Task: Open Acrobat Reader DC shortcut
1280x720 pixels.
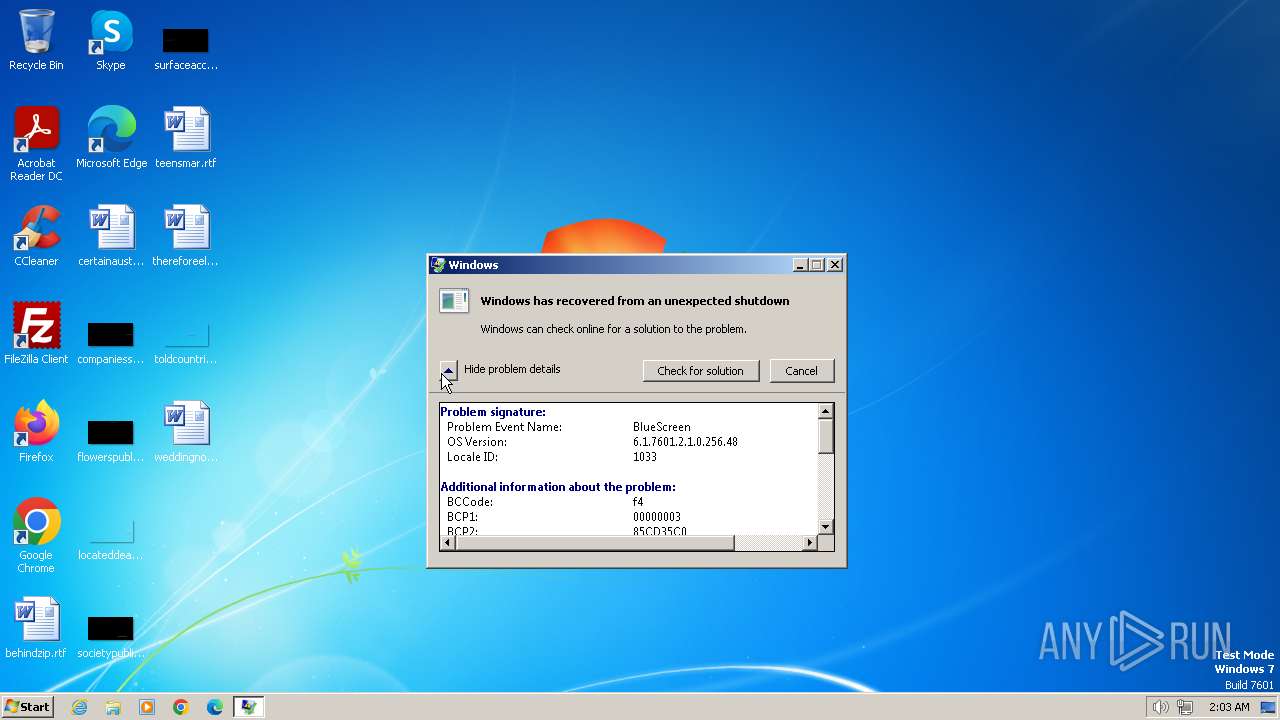Action: pyautogui.click(x=36, y=143)
